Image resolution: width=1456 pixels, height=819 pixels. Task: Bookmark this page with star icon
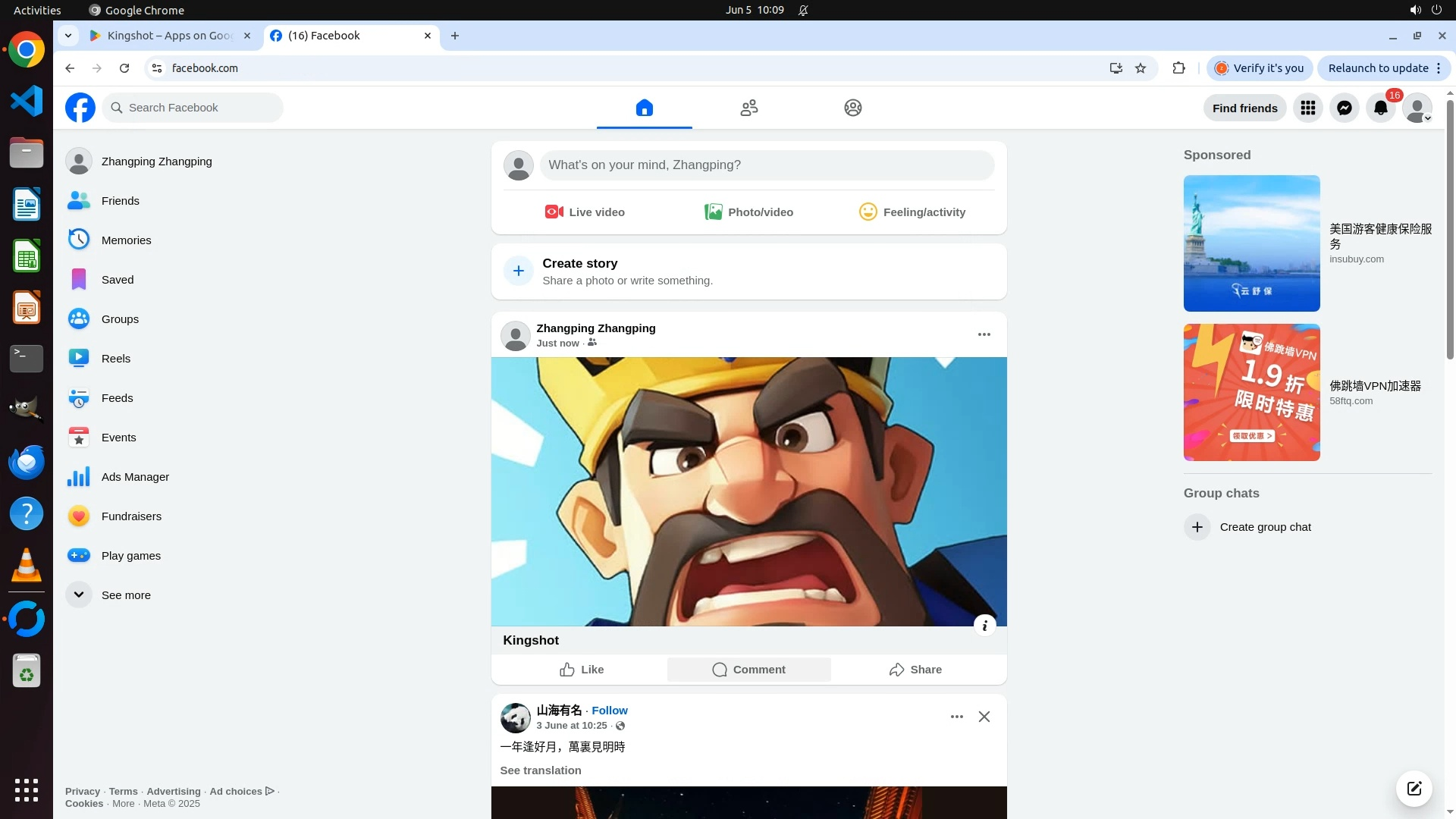[x=1140, y=68]
